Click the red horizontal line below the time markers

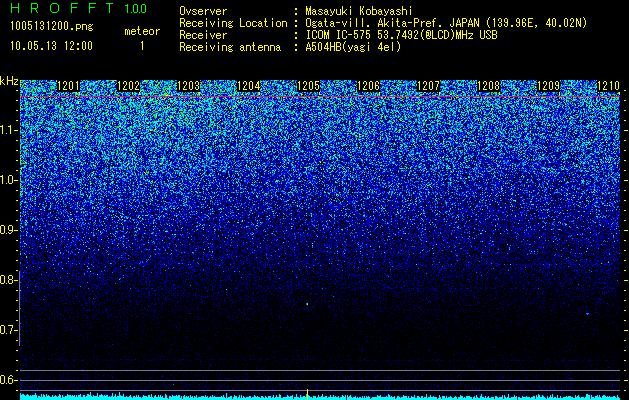(x=320, y=97)
